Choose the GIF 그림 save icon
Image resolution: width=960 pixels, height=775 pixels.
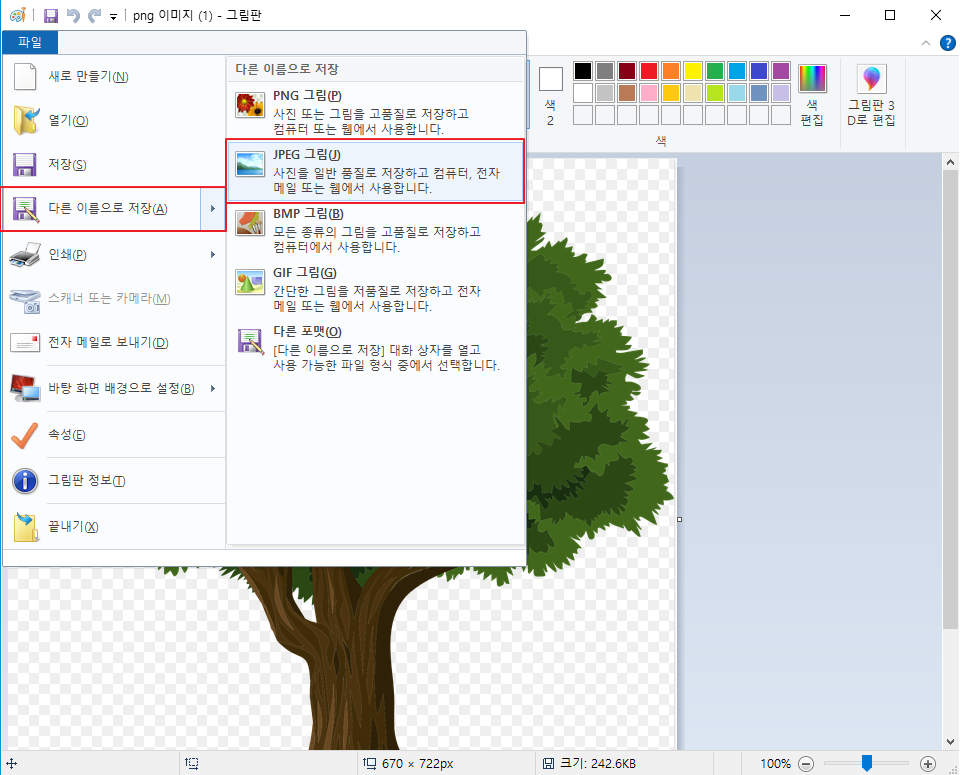click(x=250, y=281)
